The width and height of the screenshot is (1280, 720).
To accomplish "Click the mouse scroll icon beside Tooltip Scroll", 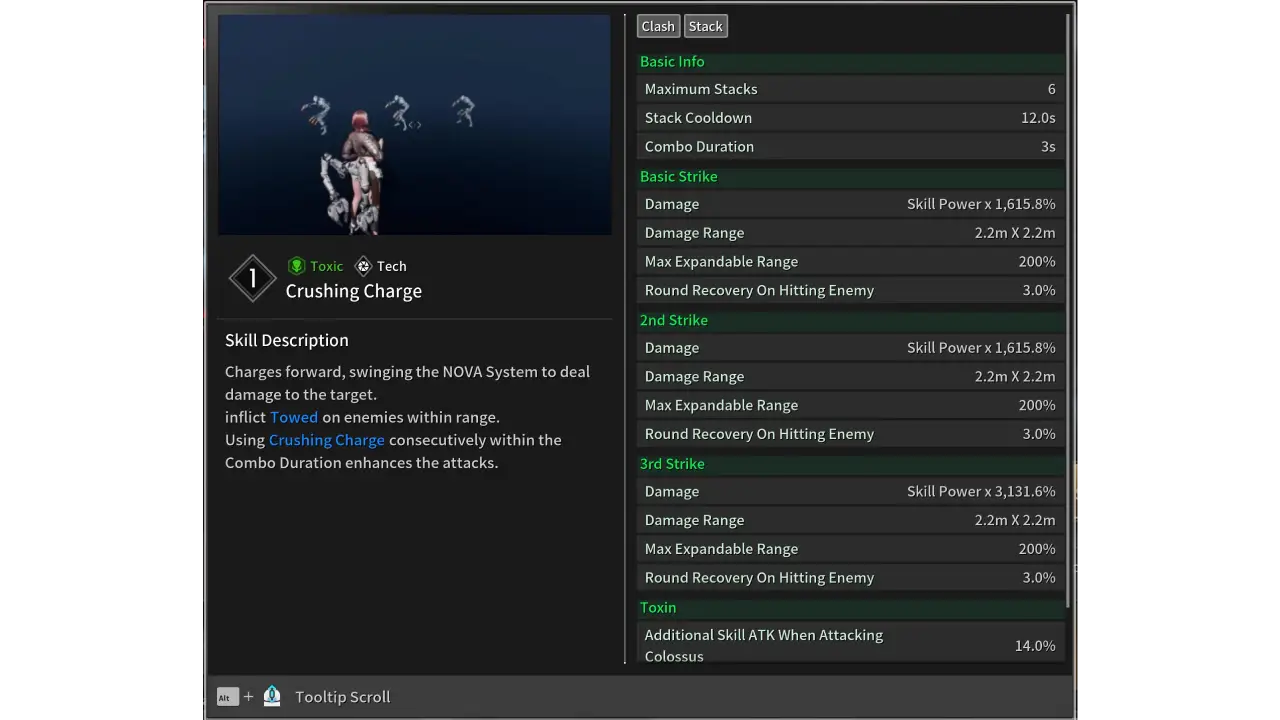I will 272,697.
